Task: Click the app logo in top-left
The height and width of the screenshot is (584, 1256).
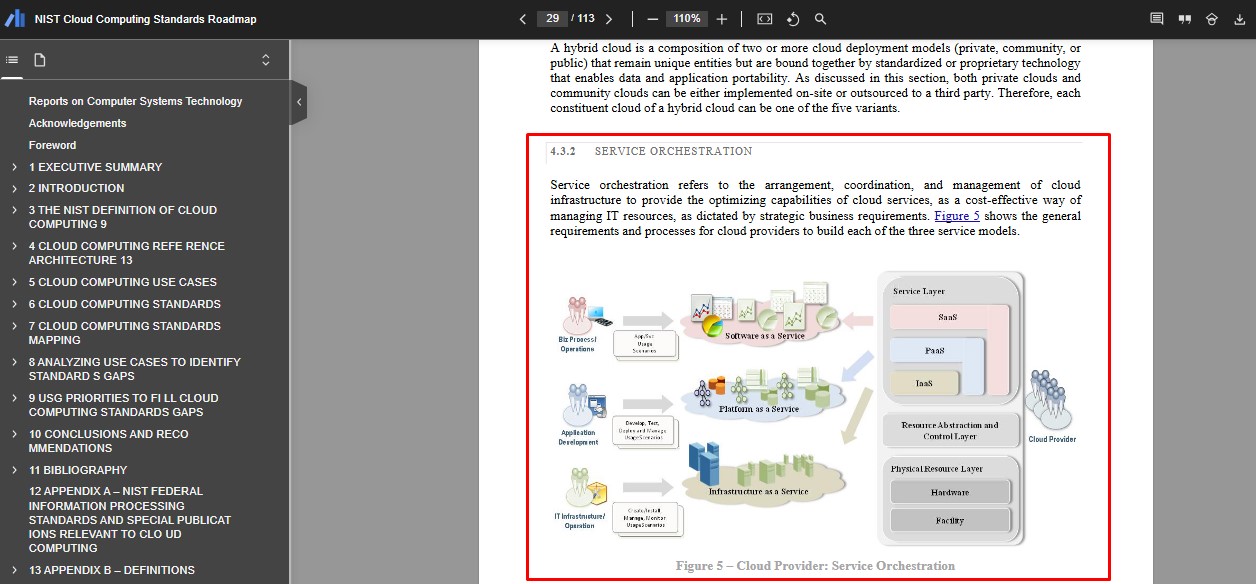Action: [15, 19]
